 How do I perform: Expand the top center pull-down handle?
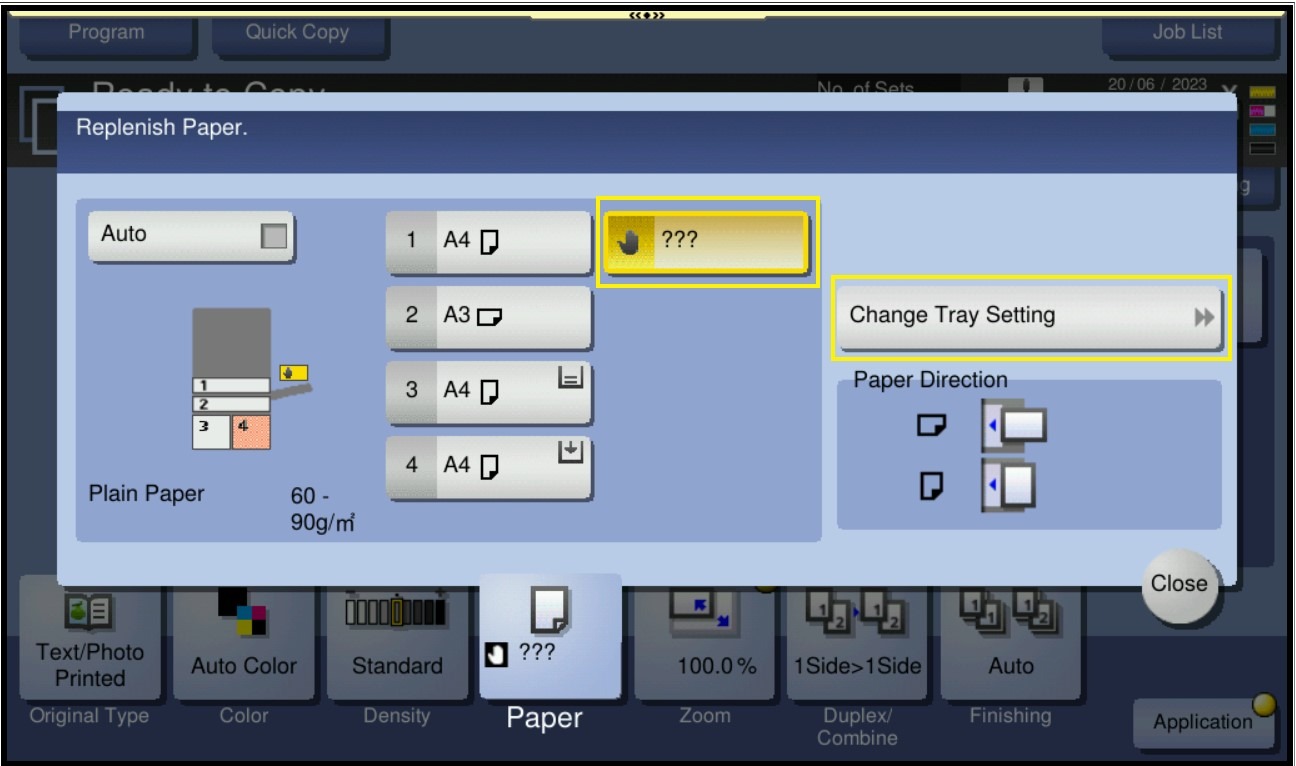tap(647, 14)
